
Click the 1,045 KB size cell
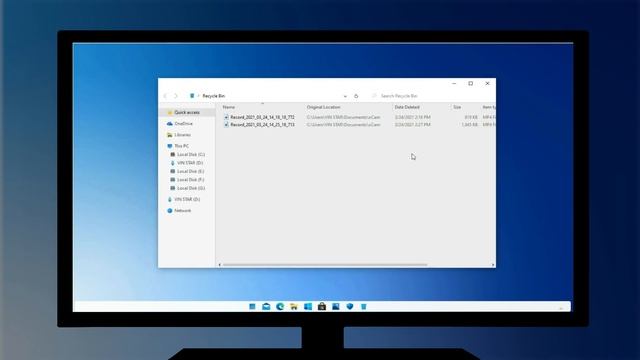pyautogui.click(x=469, y=124)
